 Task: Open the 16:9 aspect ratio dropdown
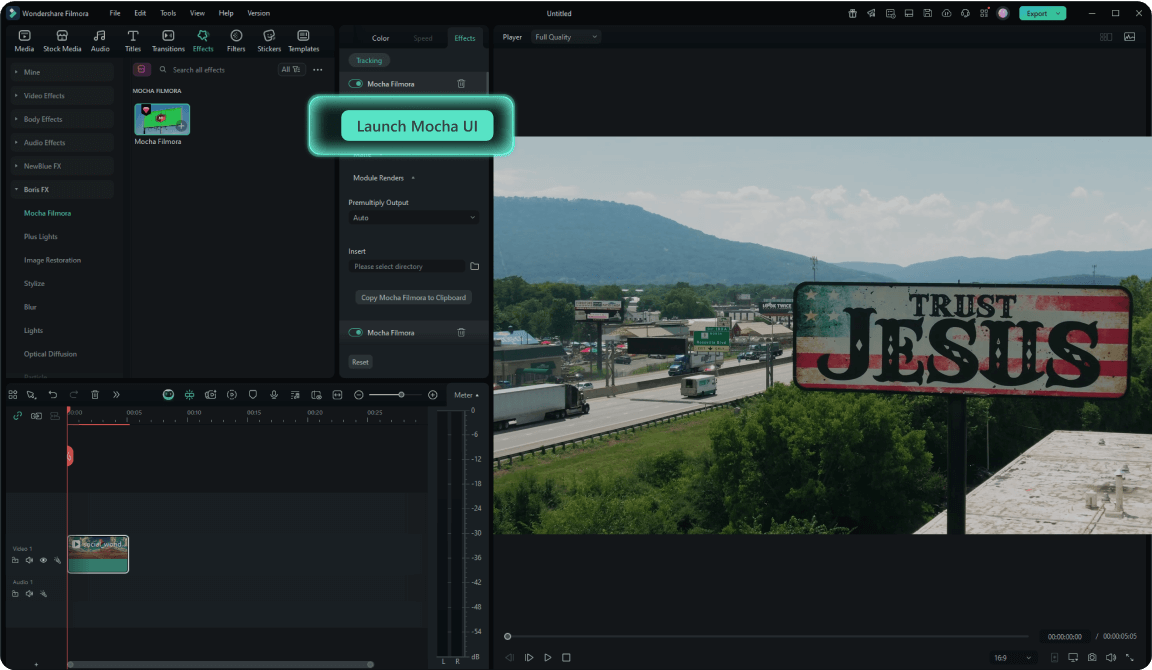[1012, 658]
